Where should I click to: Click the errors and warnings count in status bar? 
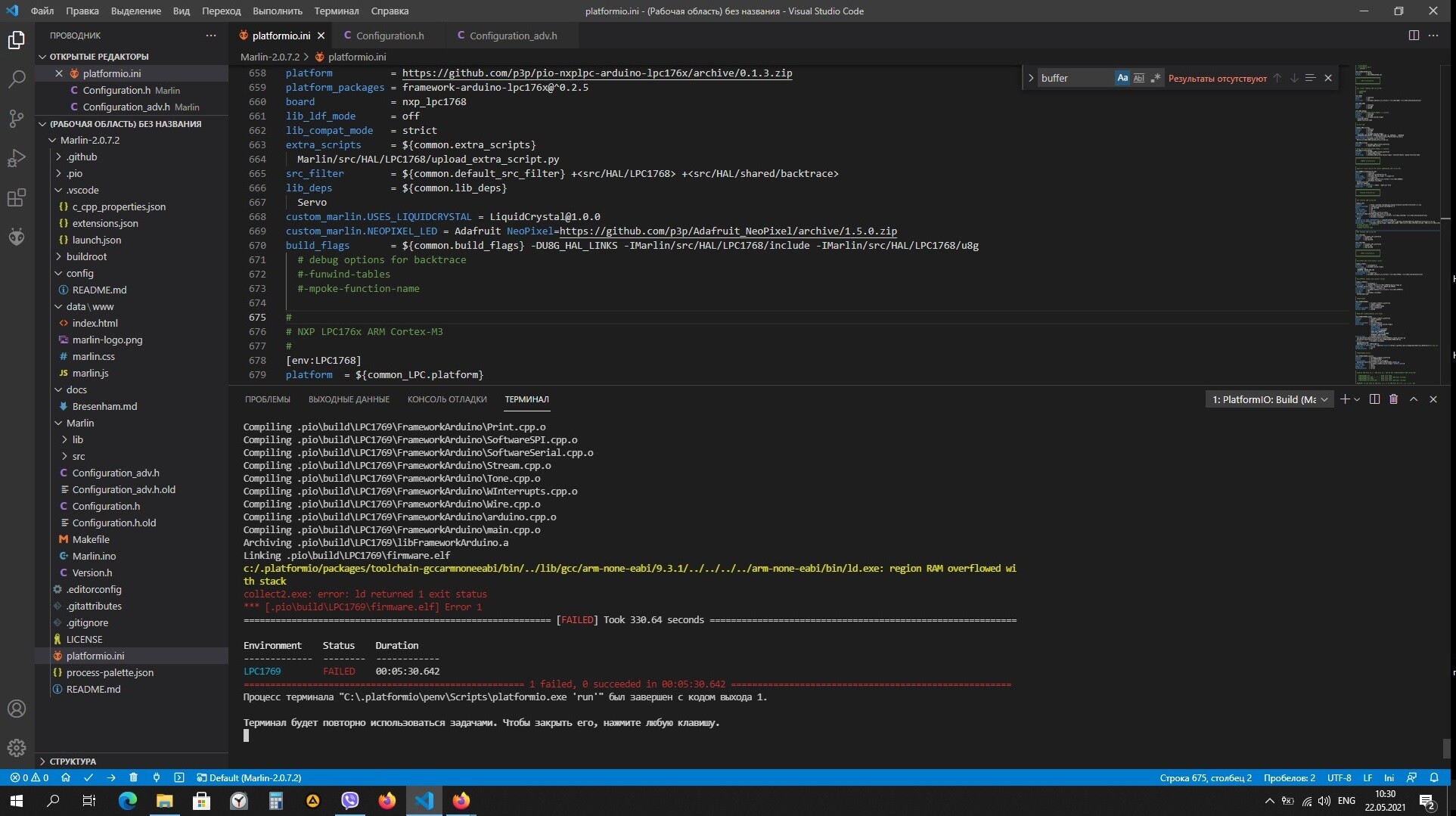(29, 777)
